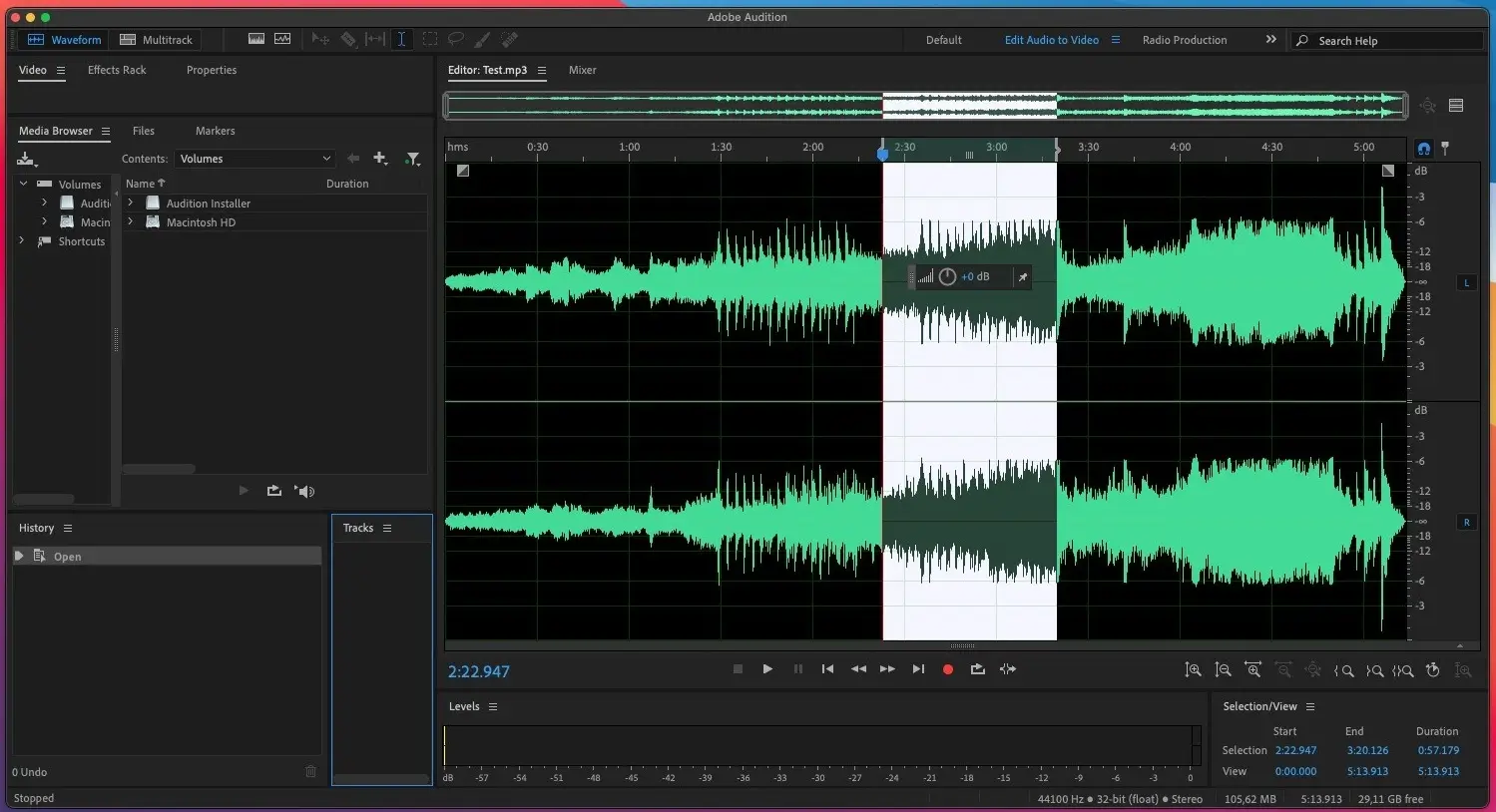Select the Razor tool
This screenshot has width=1496, height=812.
click(348, 40)
